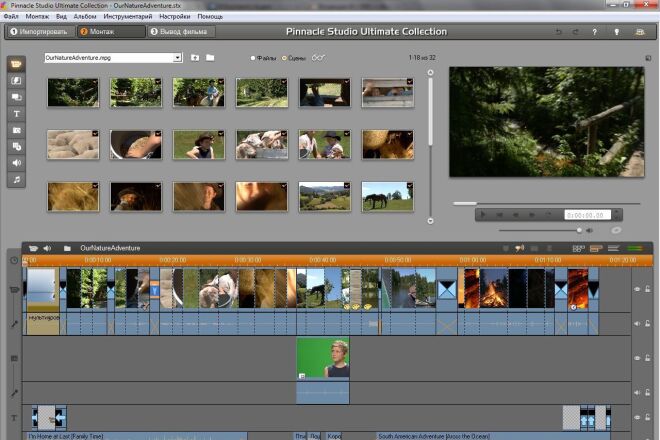
Task: Open the Альбом menu
Action: pos(85,16)
